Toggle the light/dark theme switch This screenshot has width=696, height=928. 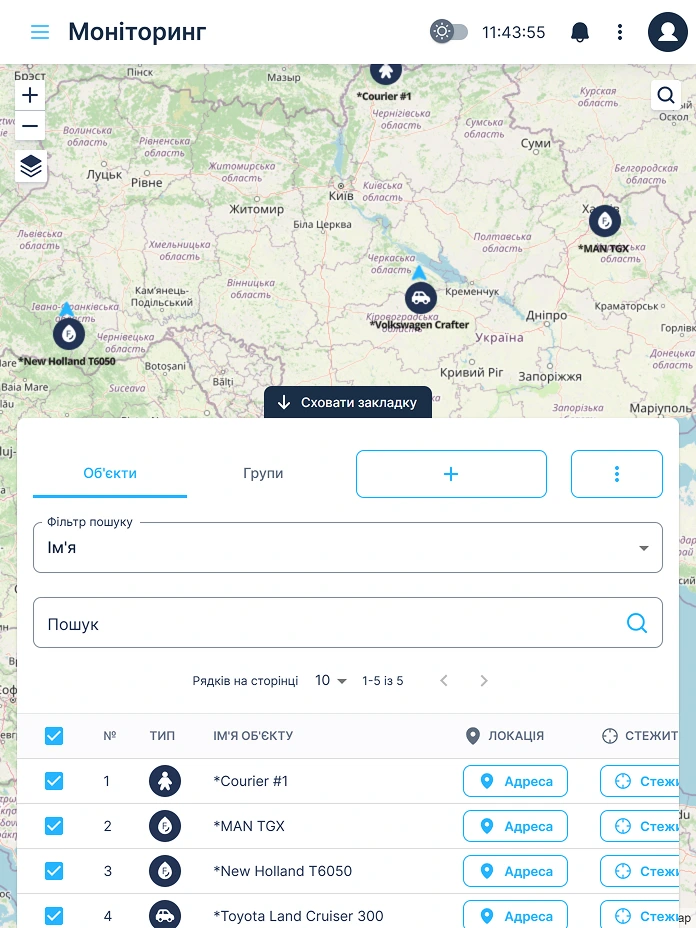point(449,32)
